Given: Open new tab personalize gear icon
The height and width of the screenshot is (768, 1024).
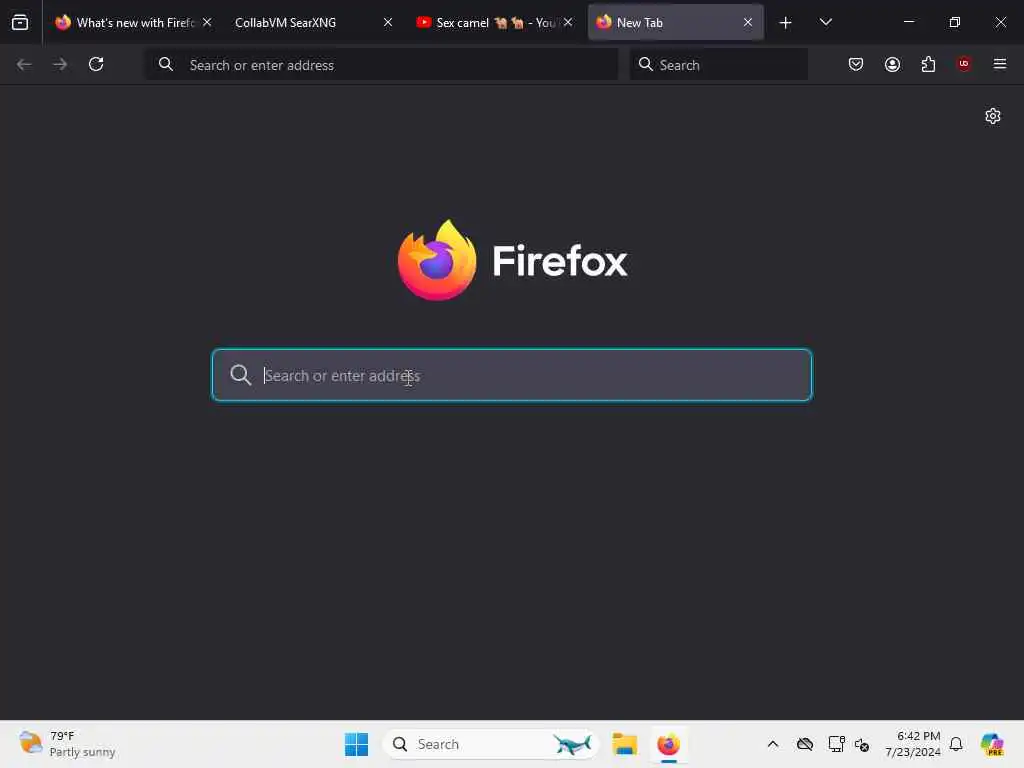Looking at the screenshot, I should [x=993, y=116].
